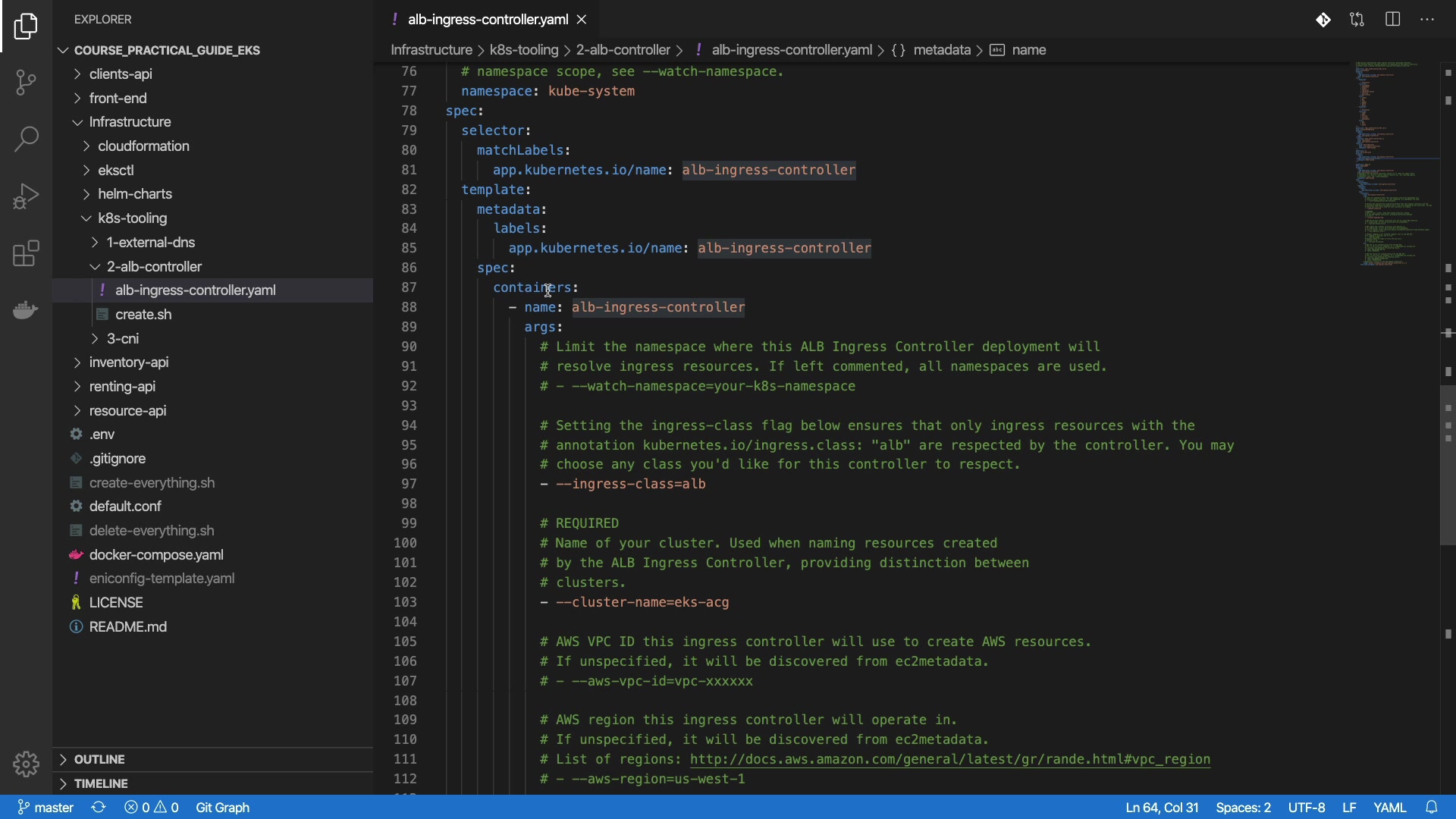Open the create.sh file

(x=143, y=315)
